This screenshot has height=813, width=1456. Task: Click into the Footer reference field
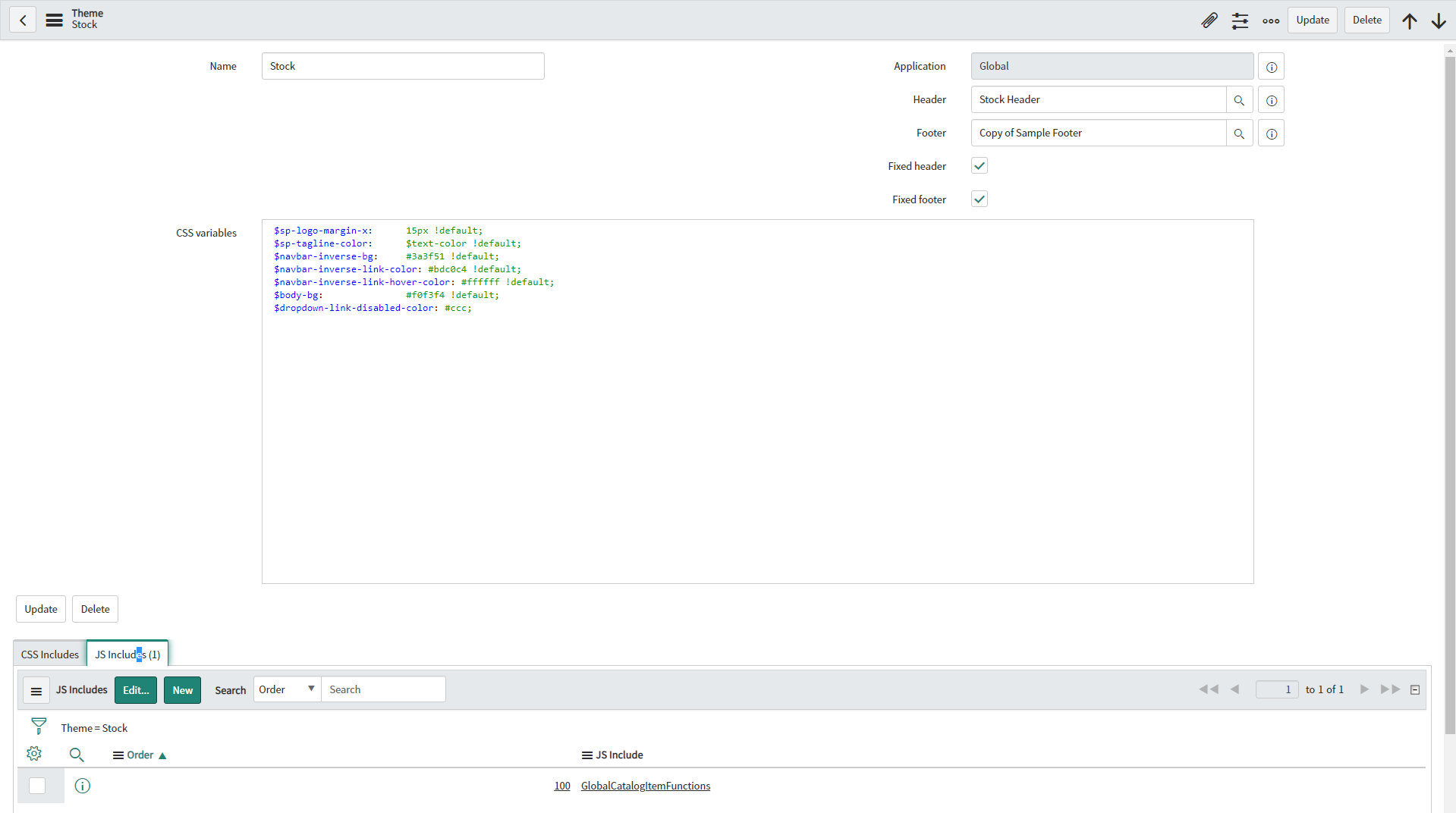point(1099,133)
